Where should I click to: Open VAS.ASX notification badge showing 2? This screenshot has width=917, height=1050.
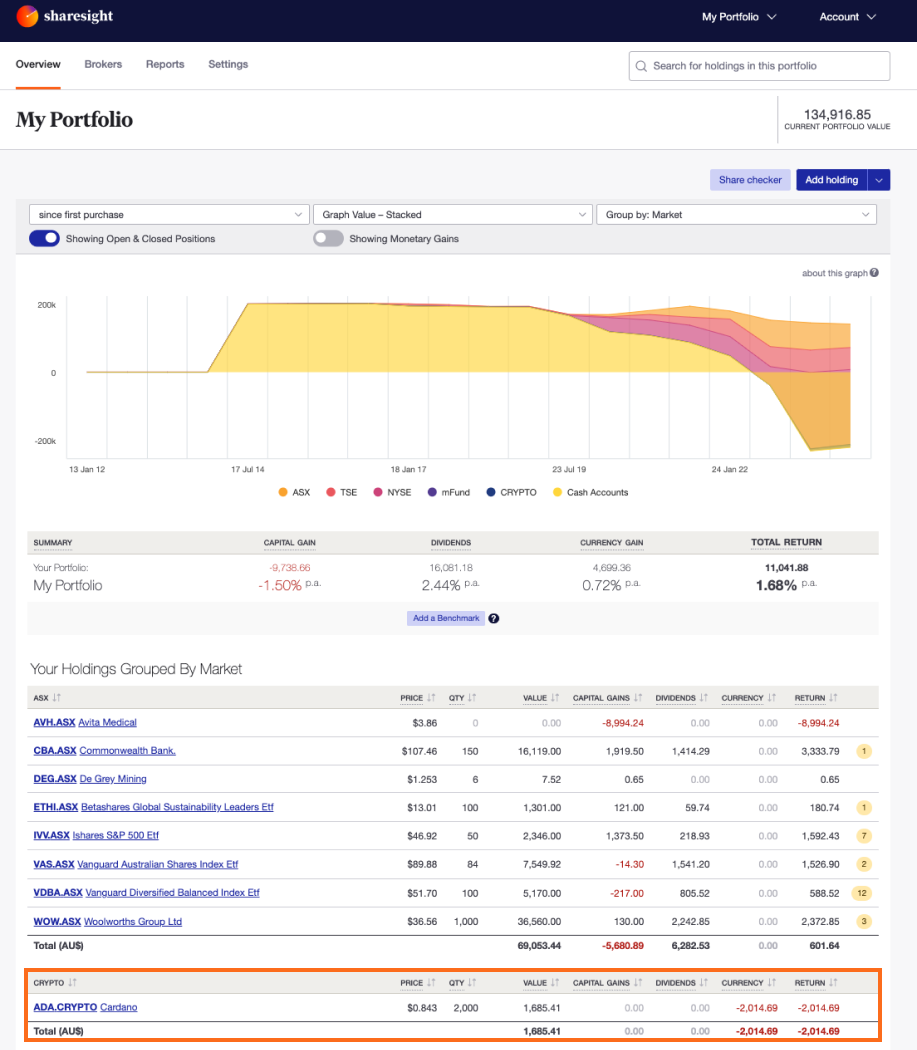[x=864, y=864]
